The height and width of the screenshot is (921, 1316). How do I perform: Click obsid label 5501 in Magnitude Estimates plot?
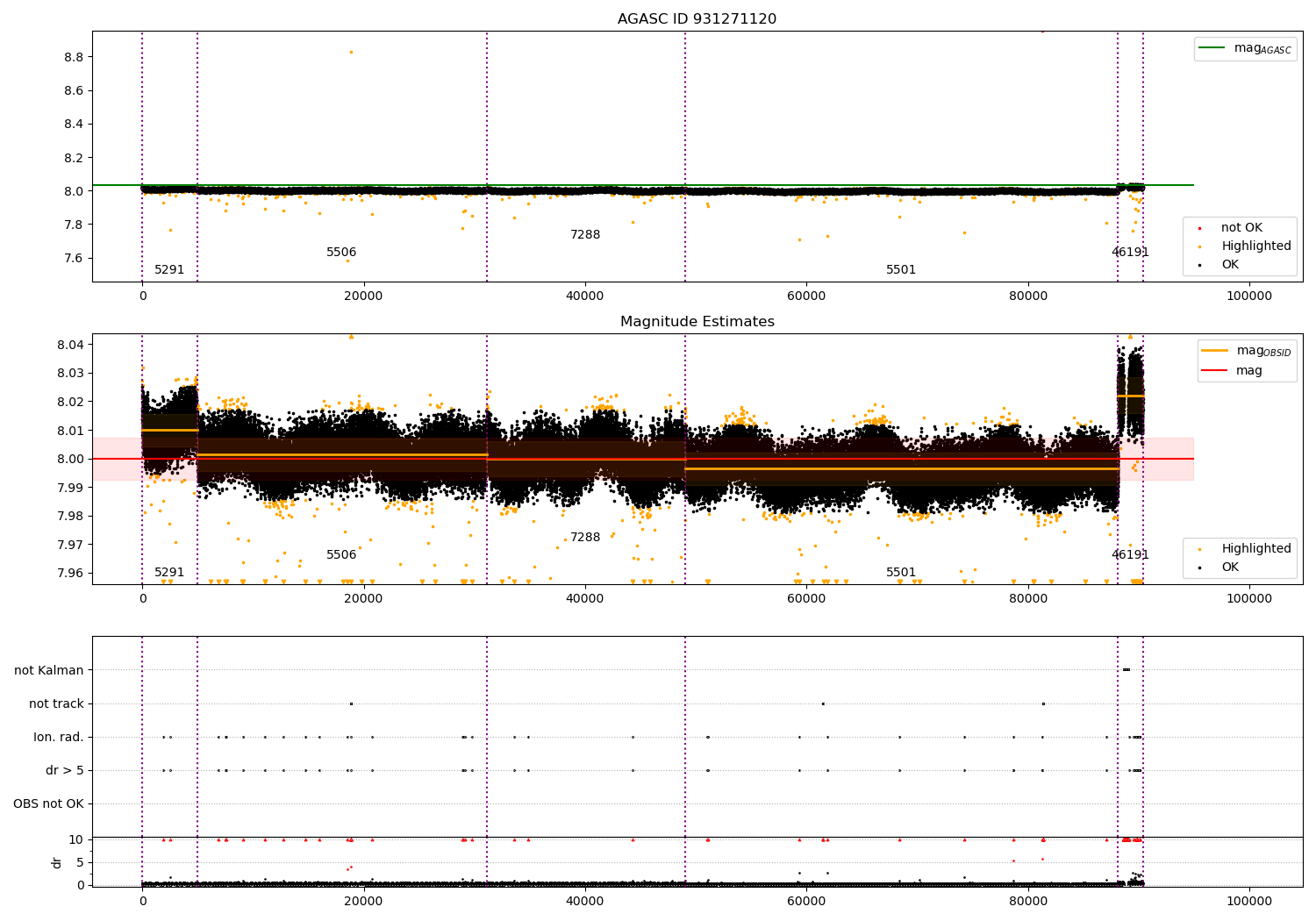(x=901, y=573)
